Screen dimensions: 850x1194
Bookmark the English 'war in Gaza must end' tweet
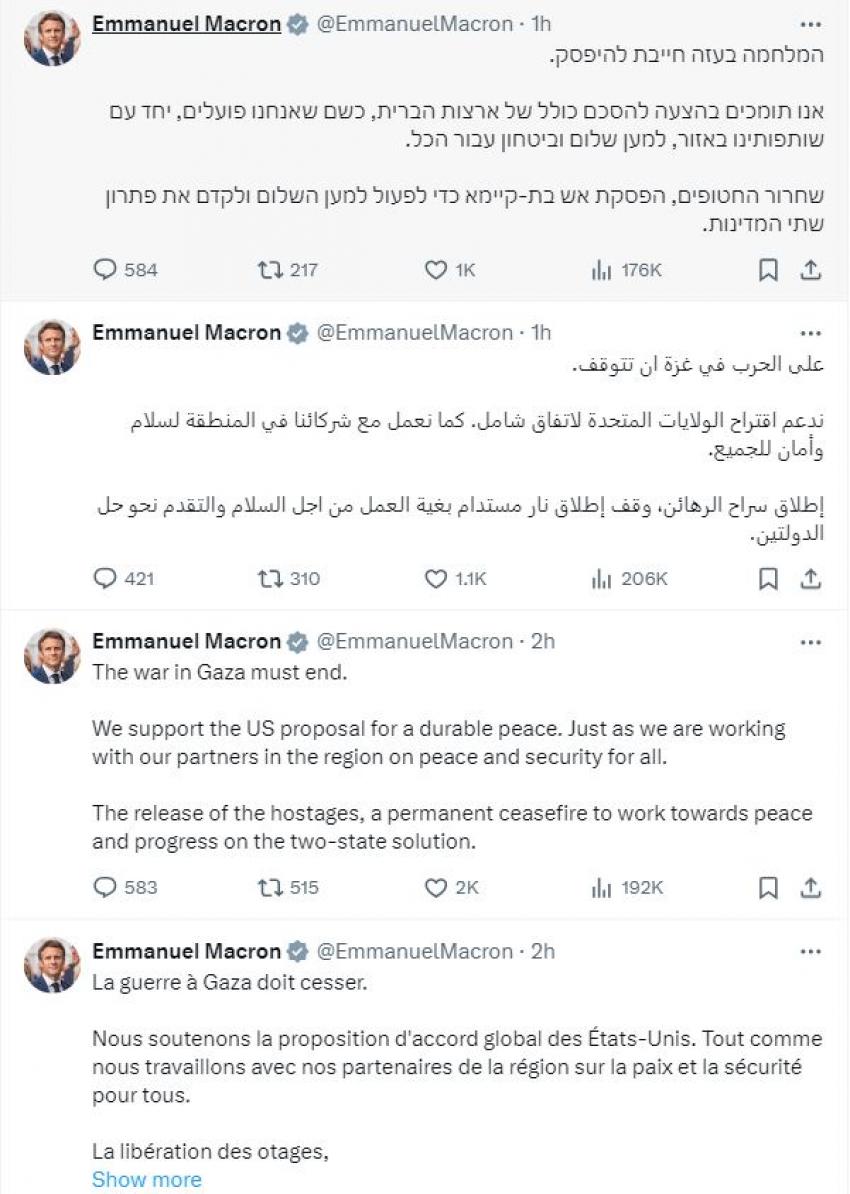pyautogui.click(x=768, y=887)
